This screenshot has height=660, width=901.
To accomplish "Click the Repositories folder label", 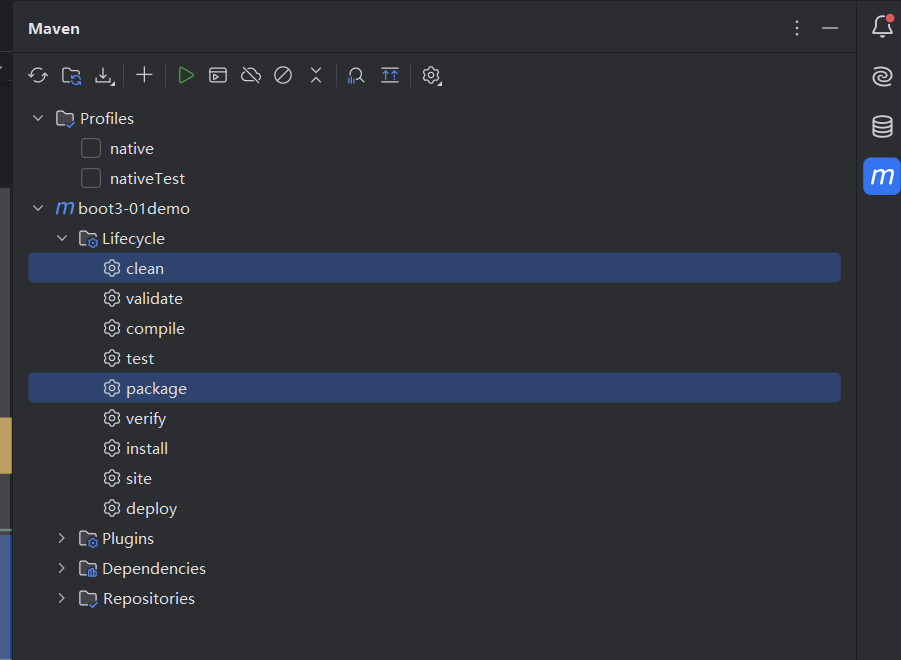I will [149, 599].
